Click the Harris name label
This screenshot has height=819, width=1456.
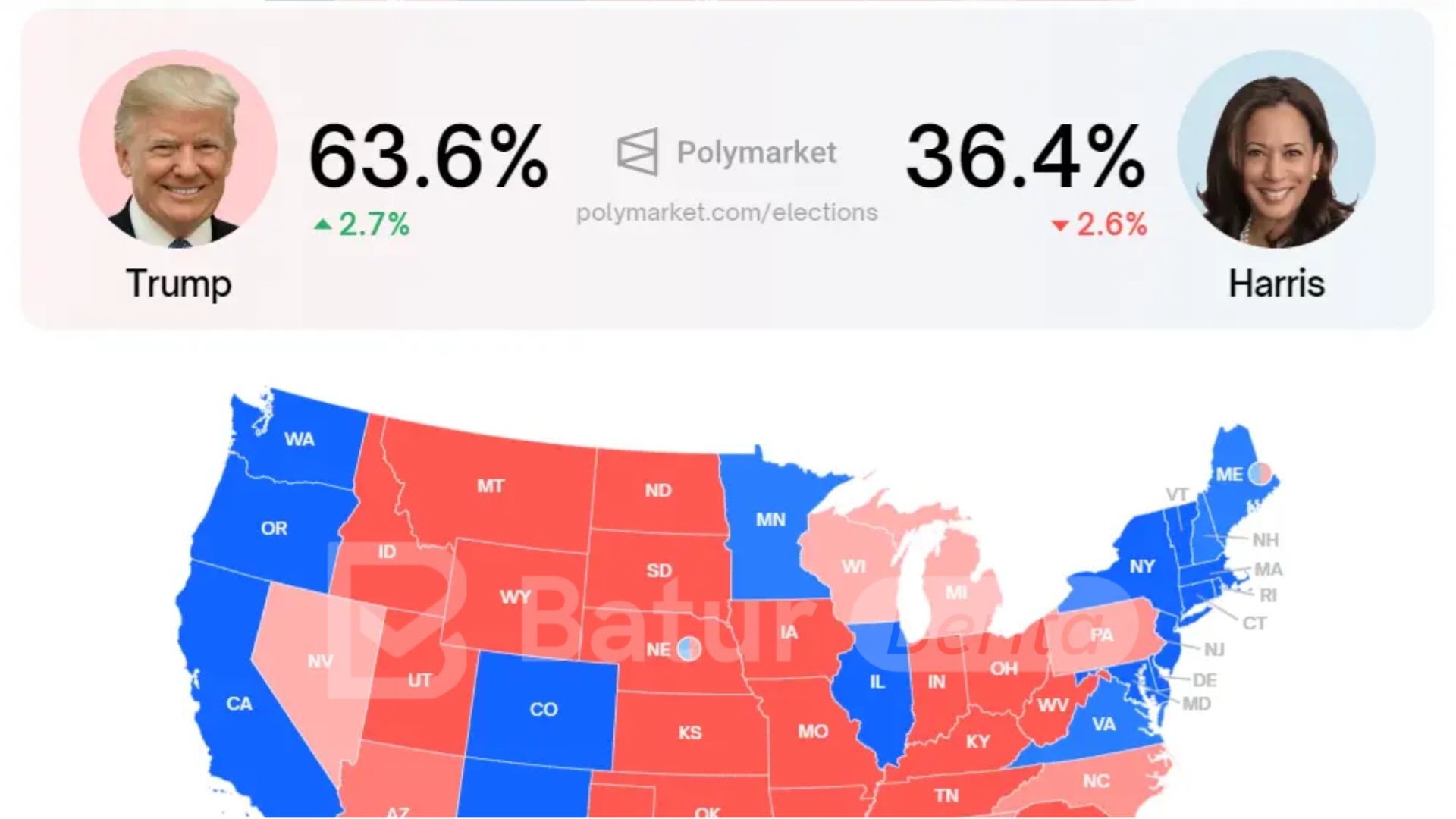pos(1276,285)
